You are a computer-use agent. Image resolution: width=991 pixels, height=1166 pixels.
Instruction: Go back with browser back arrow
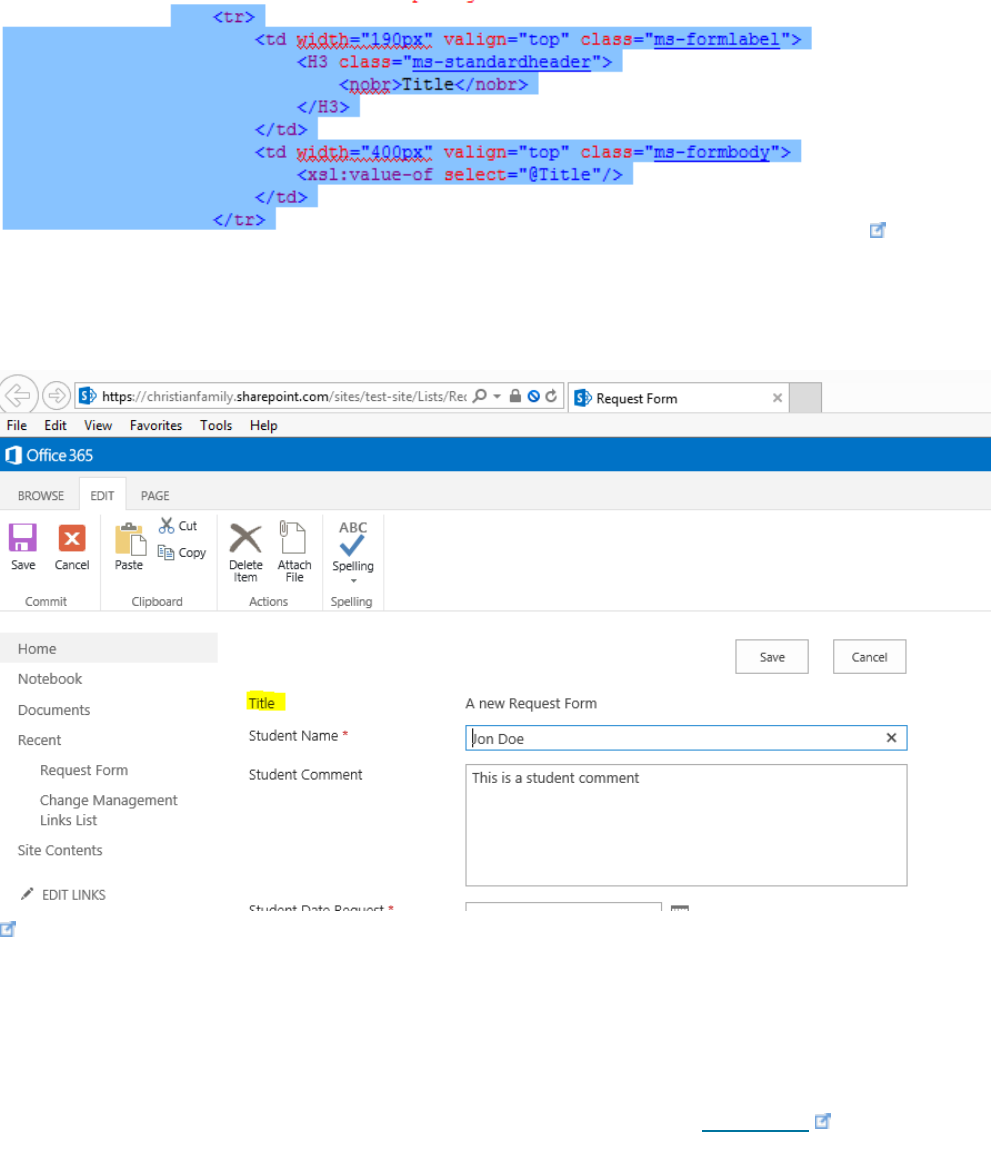click(19, 395)
